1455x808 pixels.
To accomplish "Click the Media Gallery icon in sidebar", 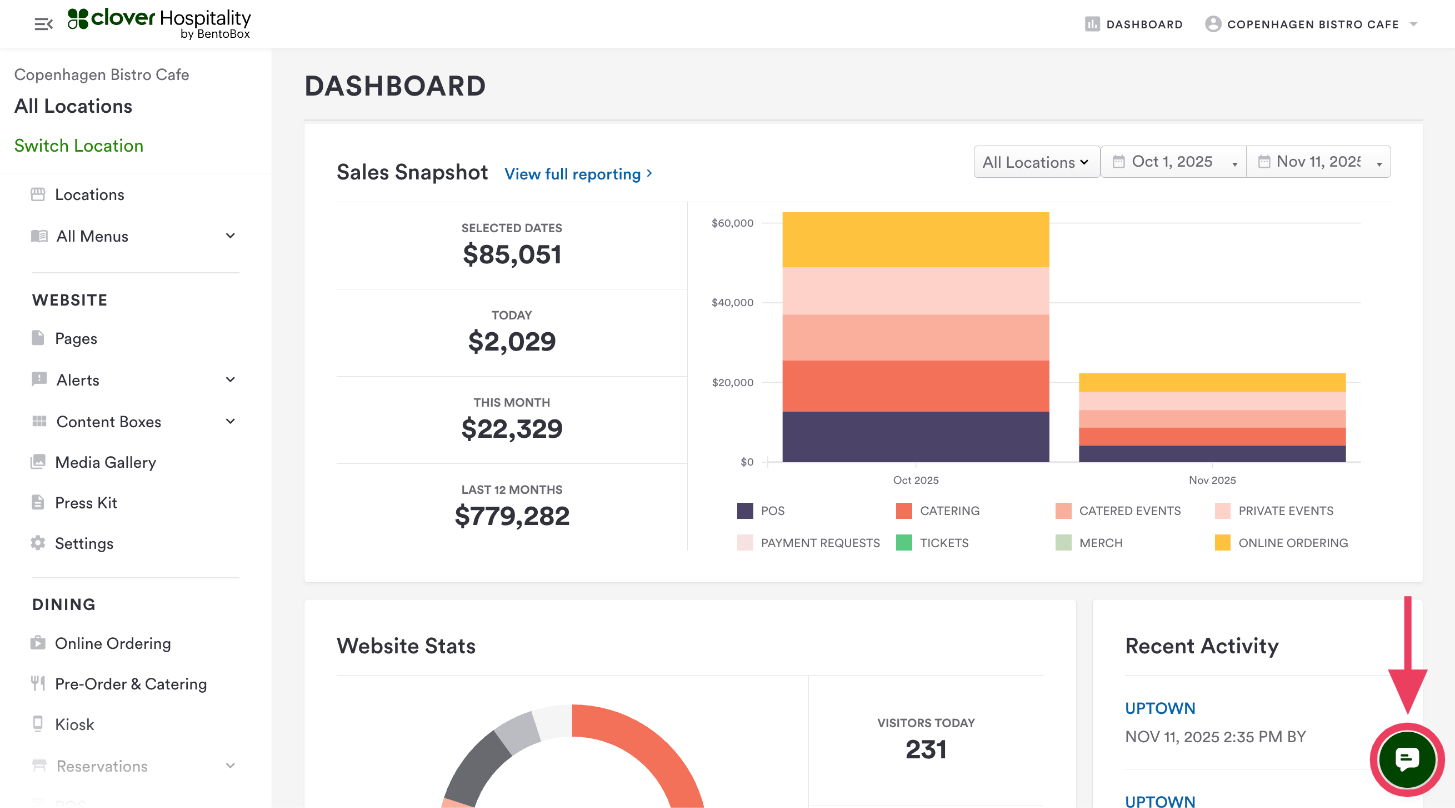I will (x=38, y=462).
